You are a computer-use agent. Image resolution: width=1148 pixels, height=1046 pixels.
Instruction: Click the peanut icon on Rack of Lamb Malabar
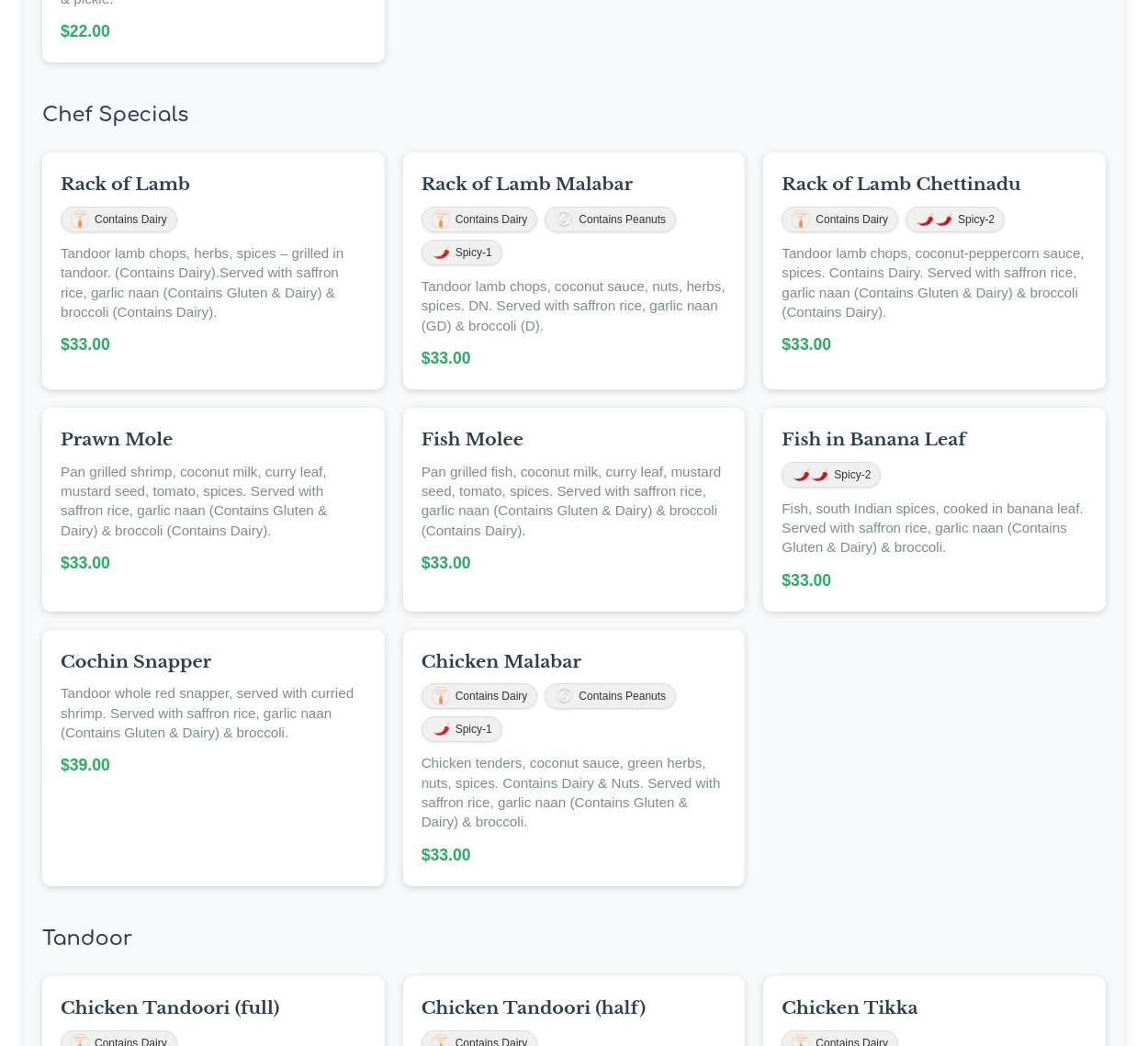click(x=564, y=219)
